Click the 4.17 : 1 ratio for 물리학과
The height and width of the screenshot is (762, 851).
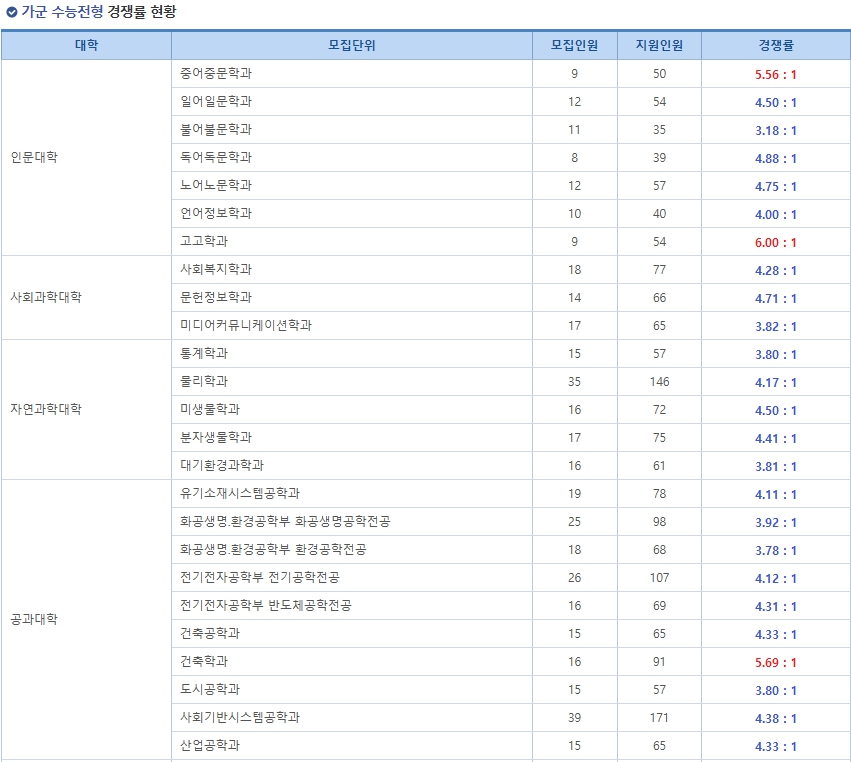(x=776, y=383)
